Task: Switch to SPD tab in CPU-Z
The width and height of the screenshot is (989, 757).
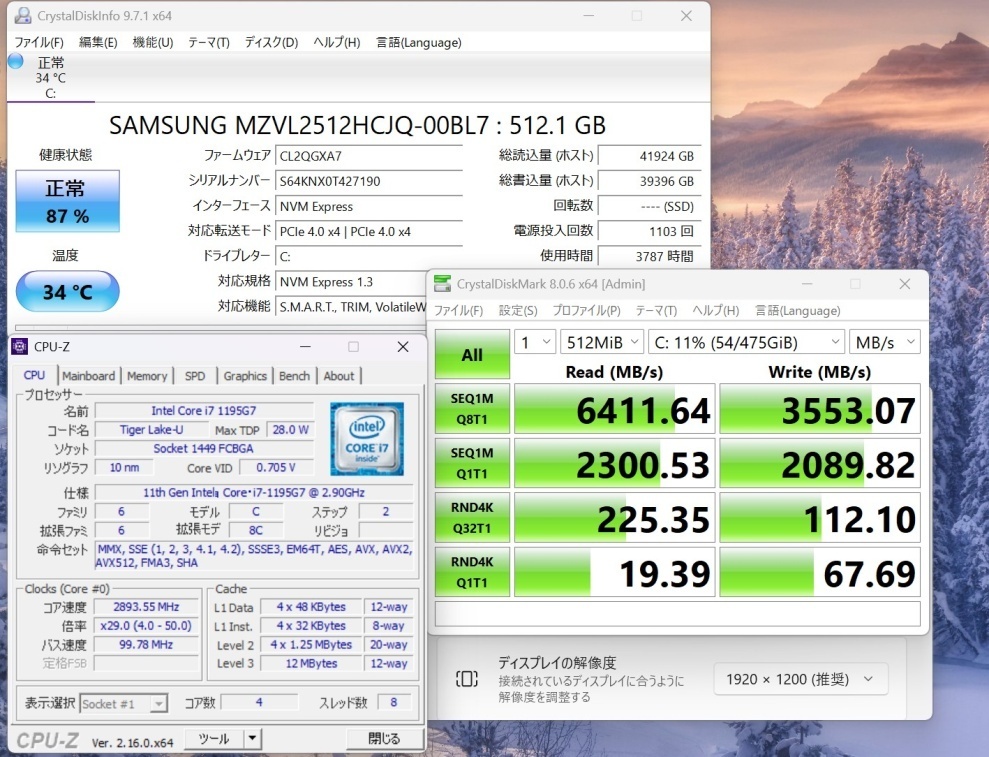Action: tap(195, 376)
